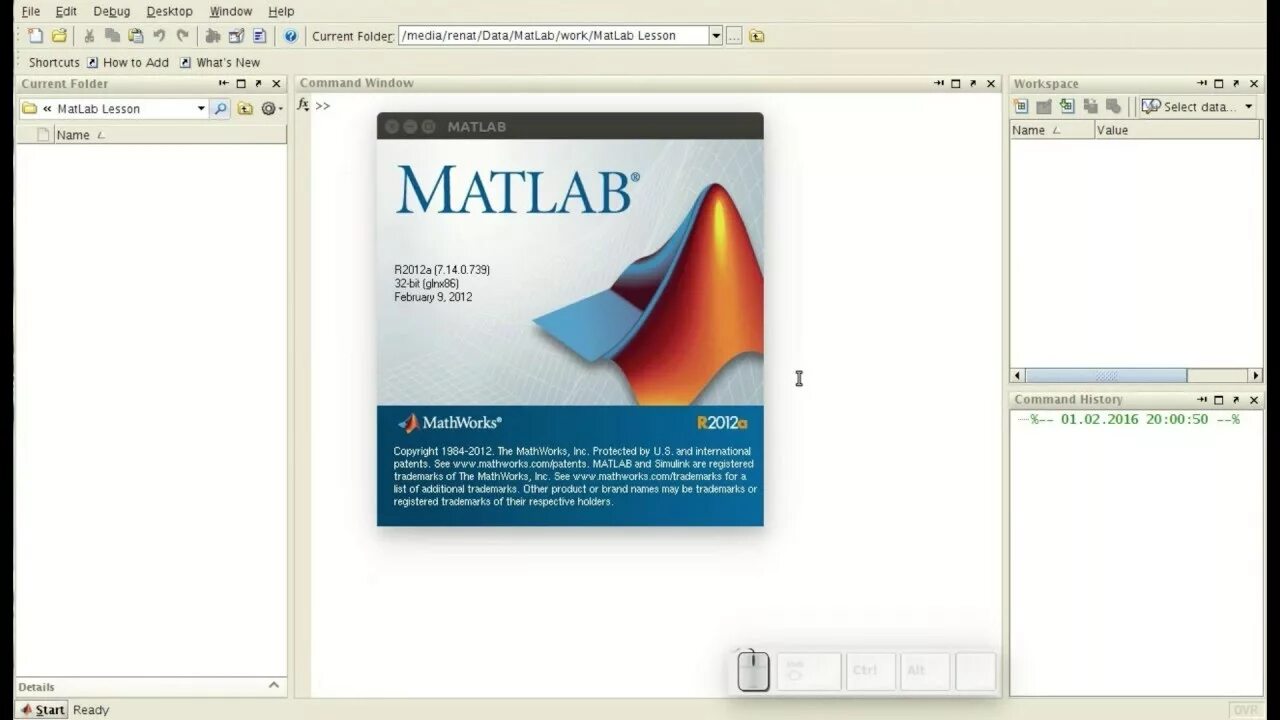Click the Open file icon in toolbar
The width and height of the screenshot is (1280, 720).
[x=59, y=36]
